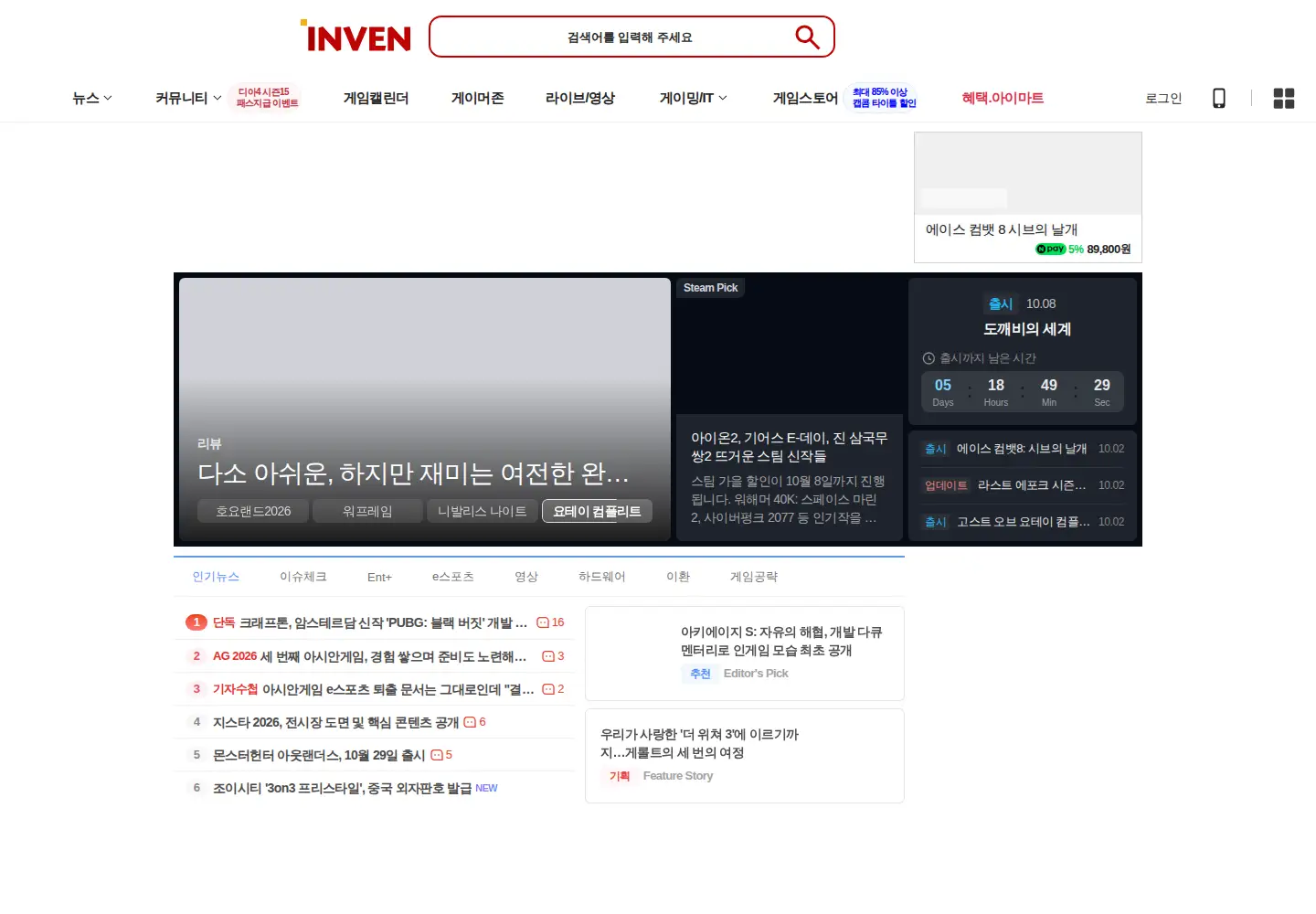The width and height of the screenshot is (1316, 914).
Task: Click the INVEN logo
Action: tap(356, 37)
